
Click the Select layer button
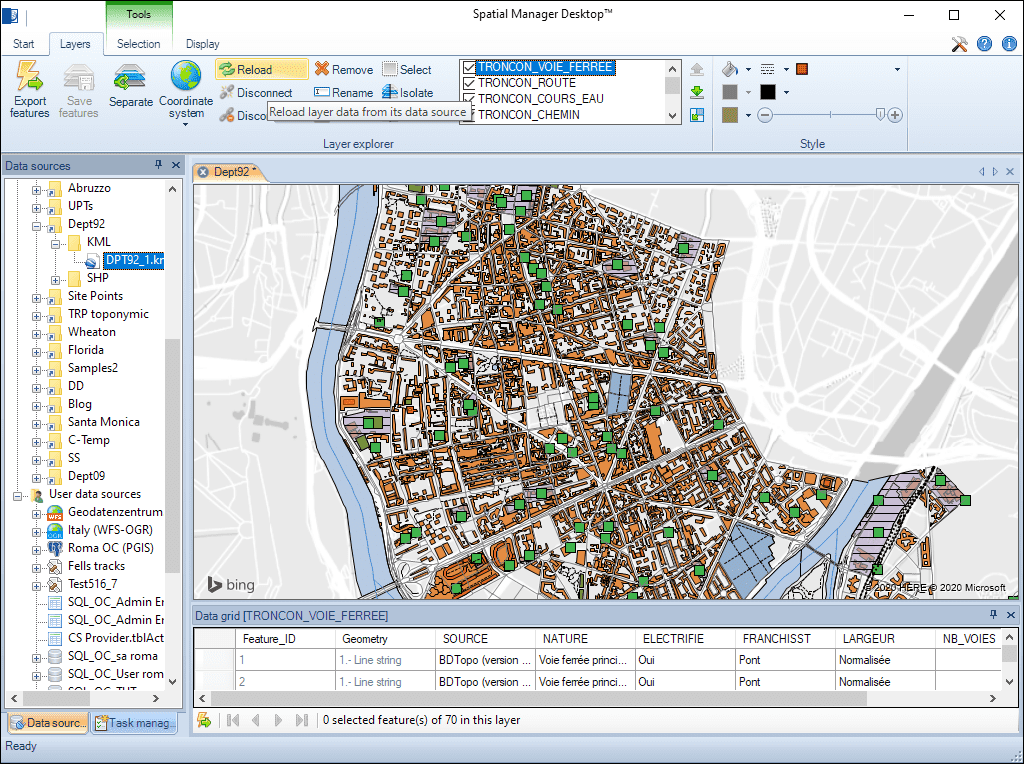408,69
